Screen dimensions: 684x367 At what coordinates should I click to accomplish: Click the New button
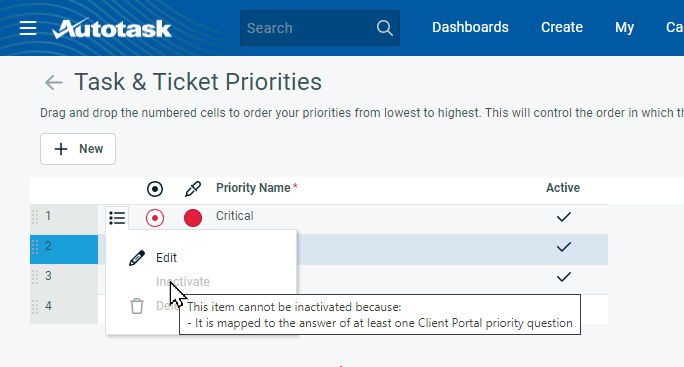click(x=78, y=149)
